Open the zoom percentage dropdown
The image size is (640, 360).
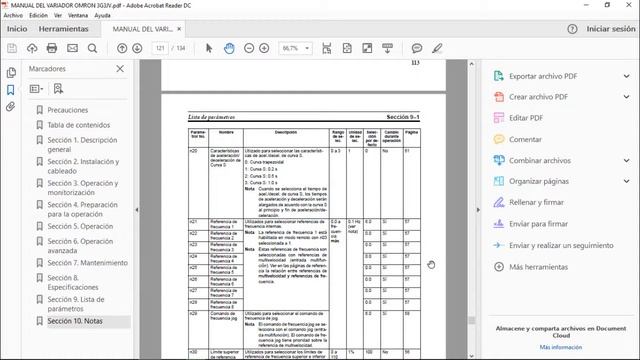307,48
